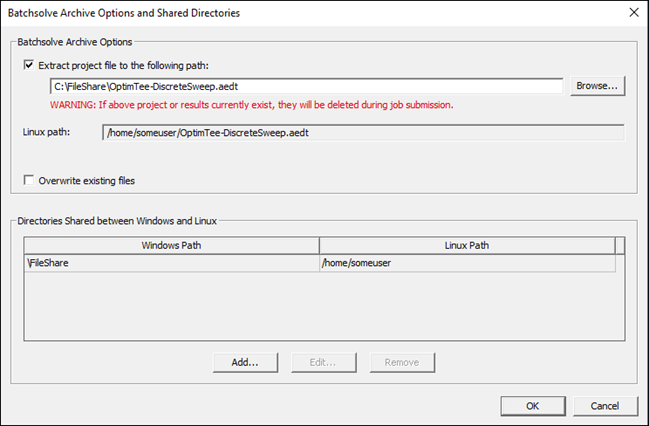
Task: Enable Overwrite existing files checkbox
Action: coord(29,181)
